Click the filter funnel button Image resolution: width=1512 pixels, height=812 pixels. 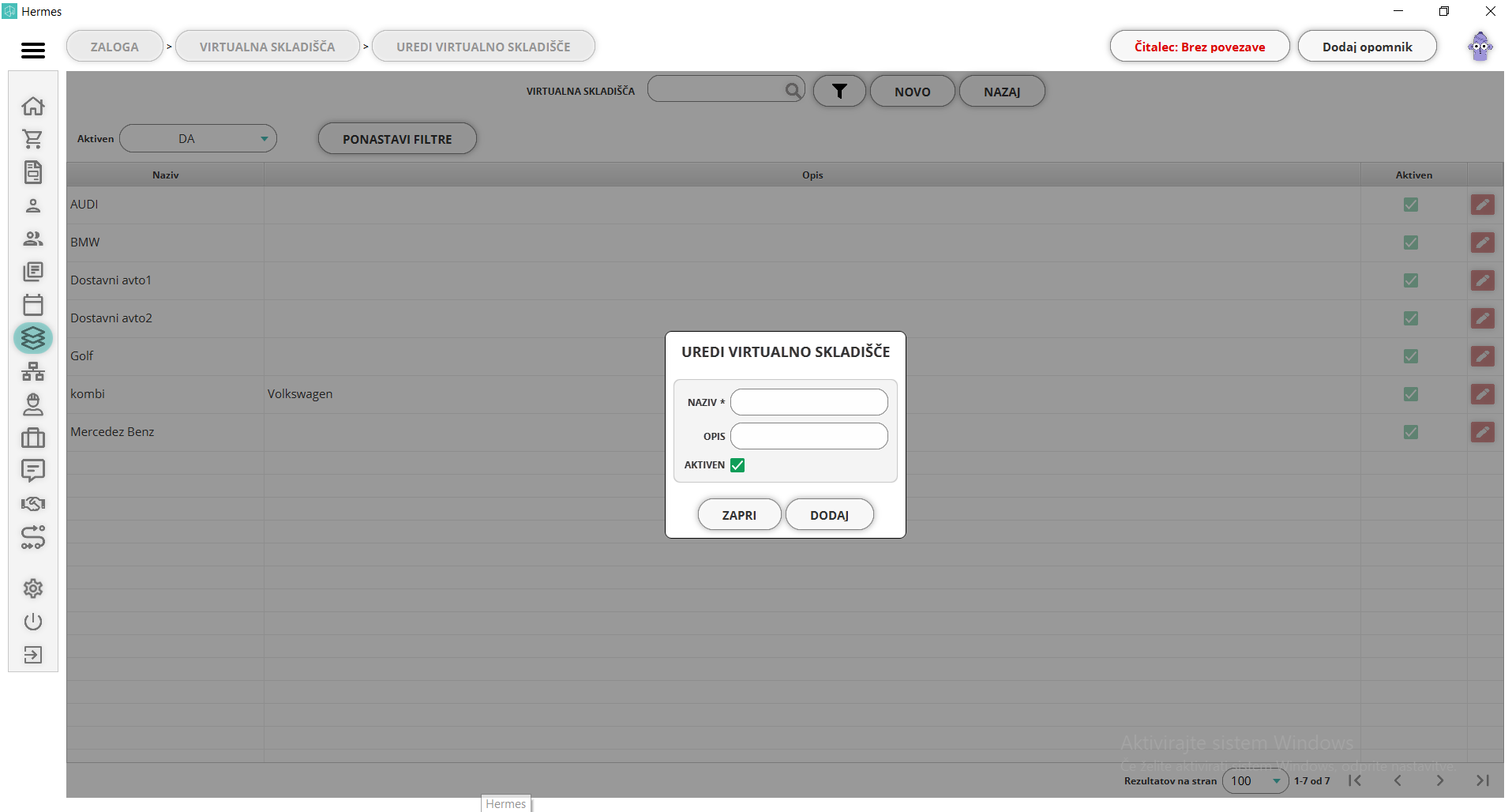(x=839, y=92)
